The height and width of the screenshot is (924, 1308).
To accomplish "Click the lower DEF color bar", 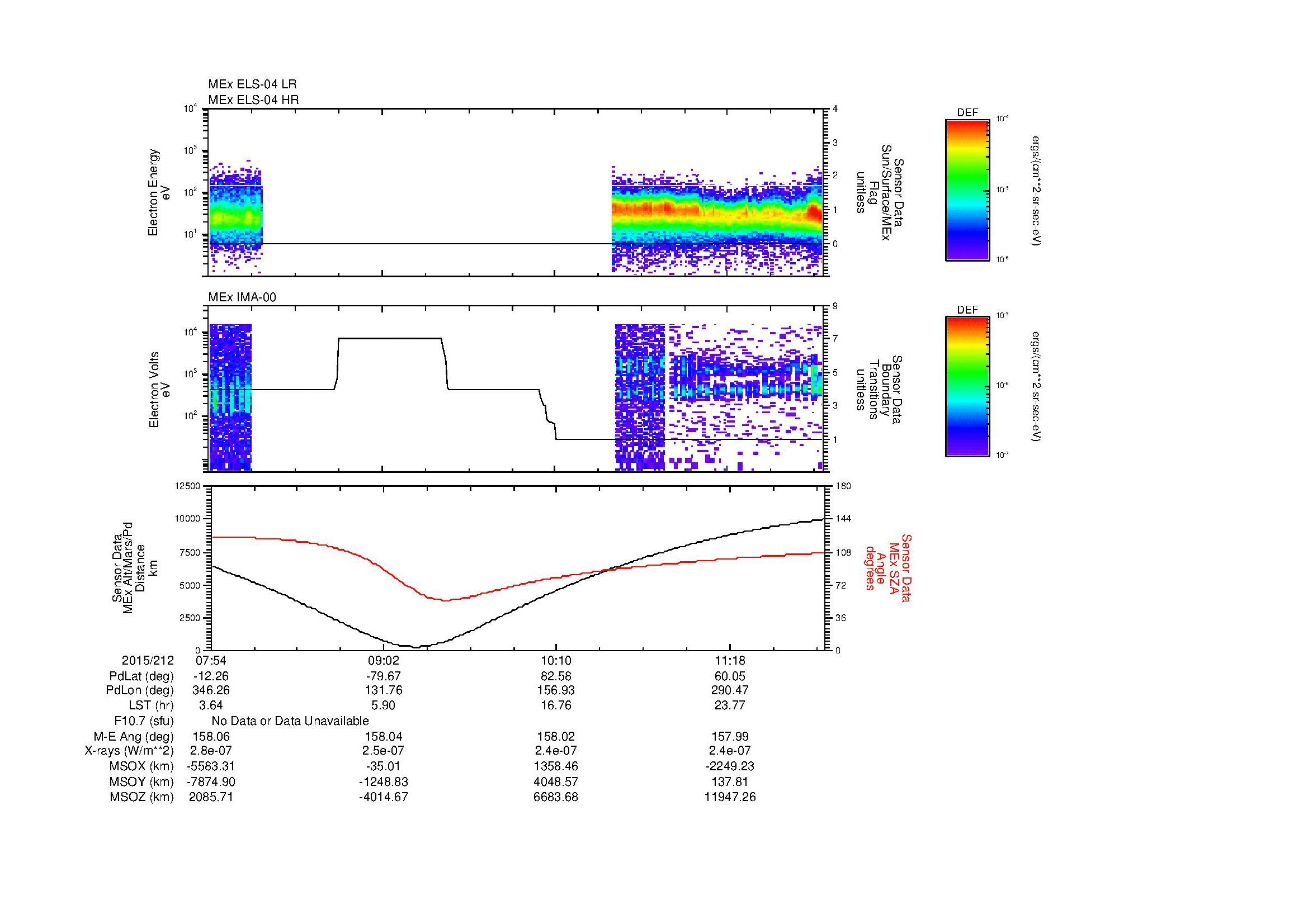I will coord(967,387).
